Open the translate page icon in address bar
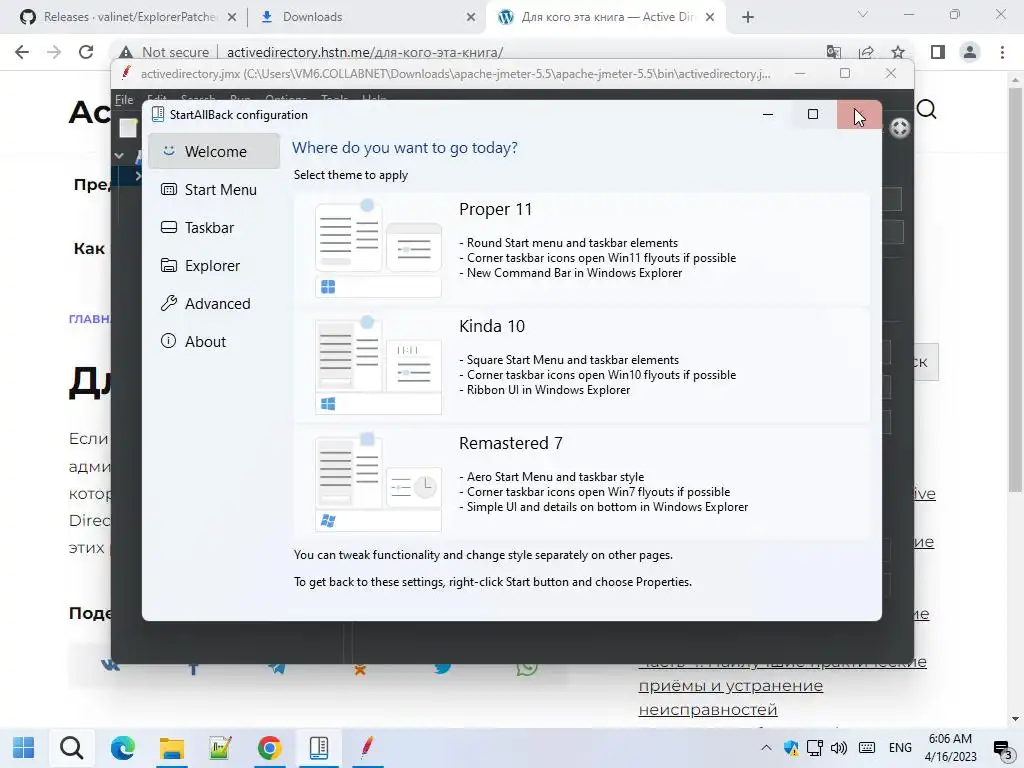Viewport: 1024px width, 768px height. coord(834,52)
